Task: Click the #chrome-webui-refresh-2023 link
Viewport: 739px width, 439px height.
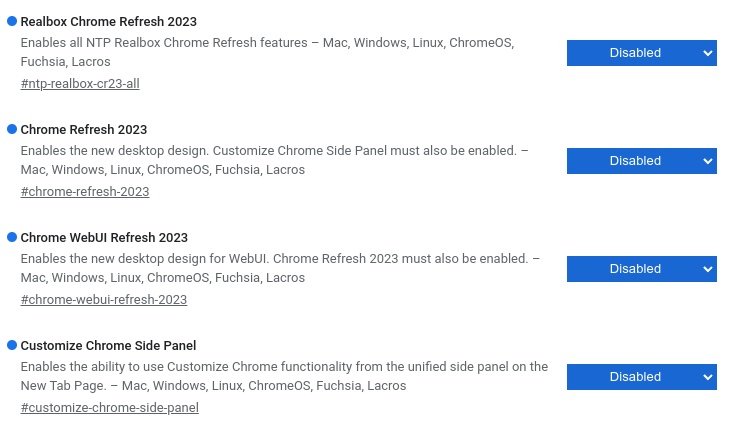Action: tap(104, 300)
